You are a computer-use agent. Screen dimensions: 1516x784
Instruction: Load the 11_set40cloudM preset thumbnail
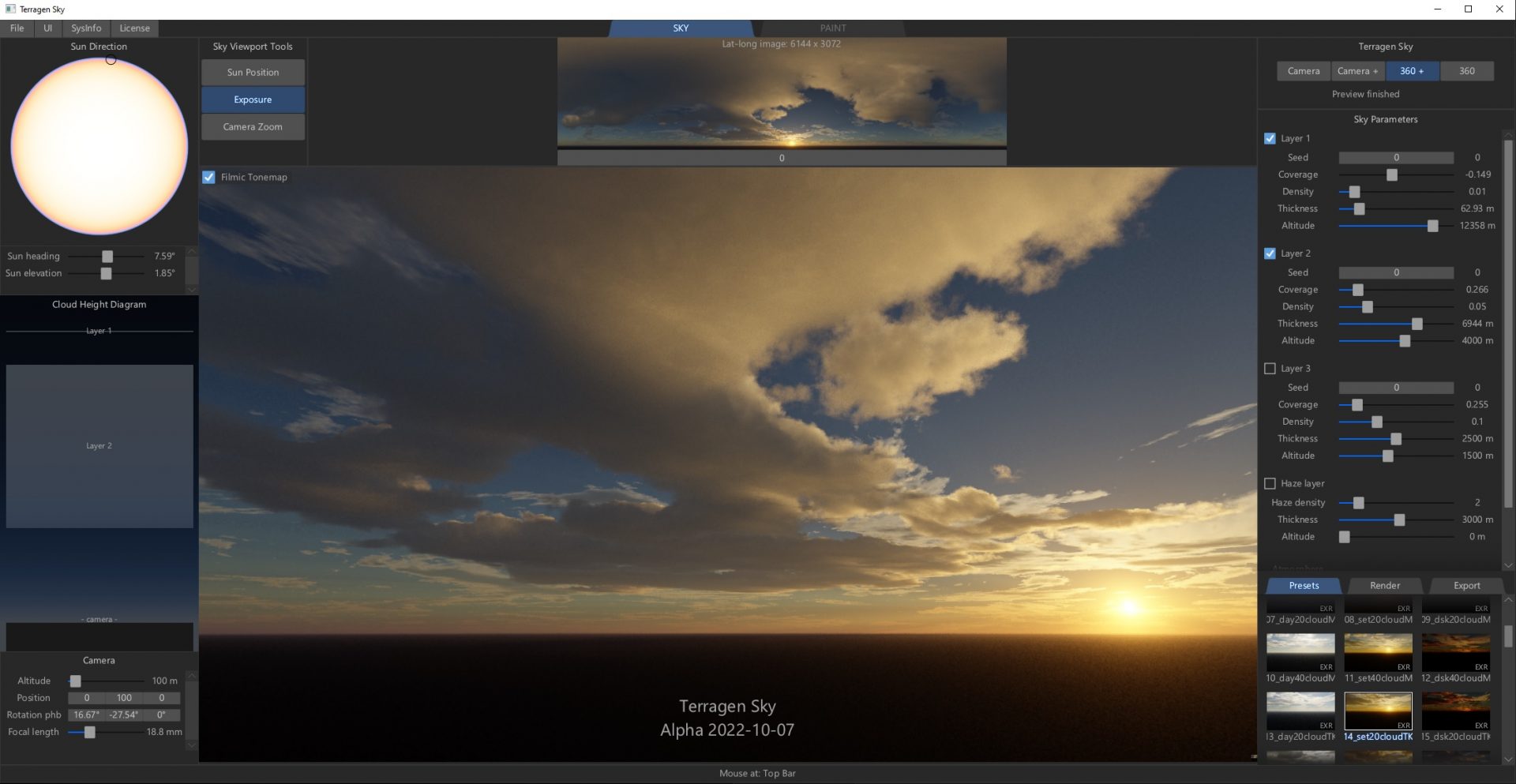click(x=1378, y=652)
